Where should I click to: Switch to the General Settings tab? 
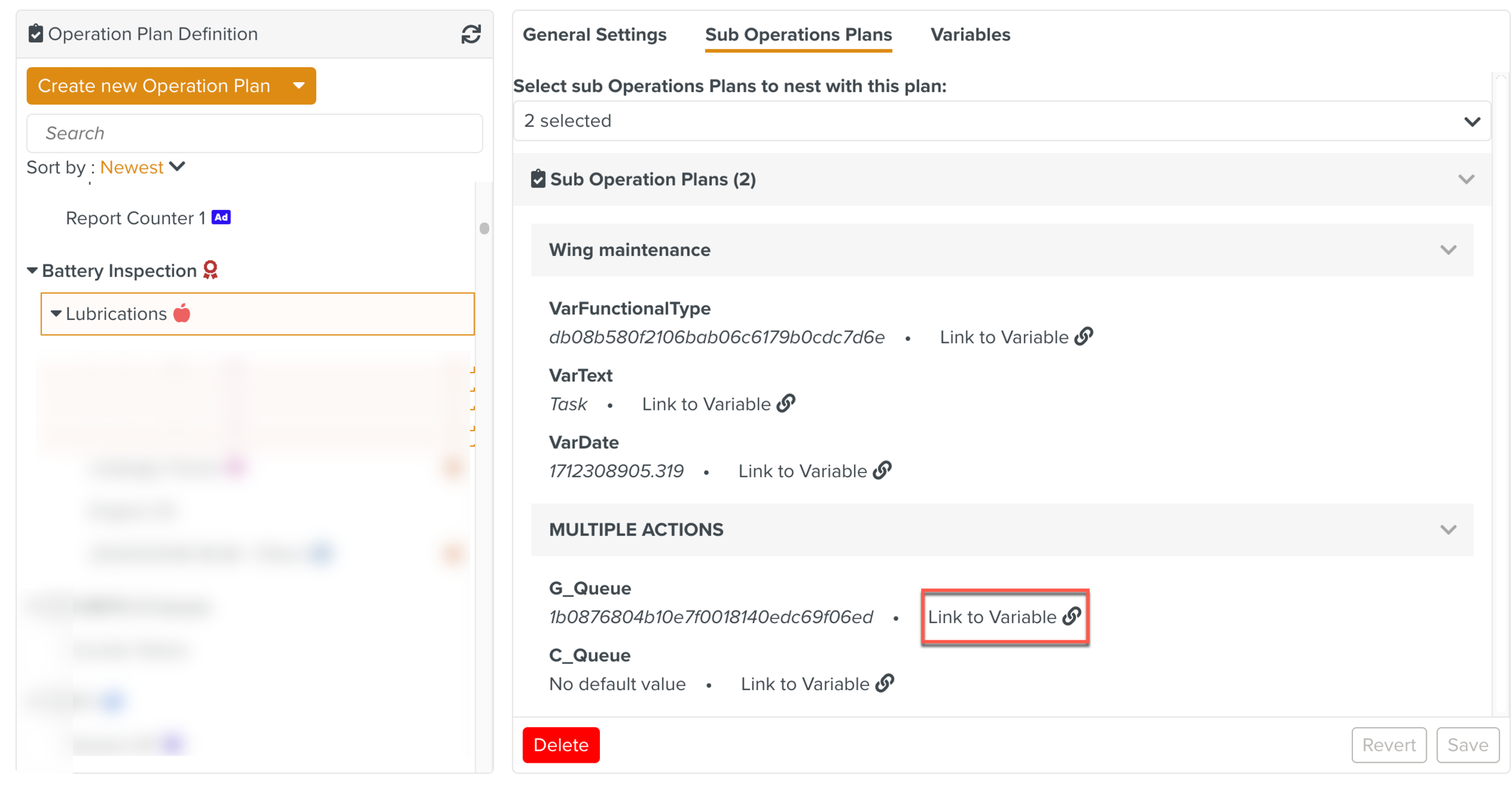point(595,34)
